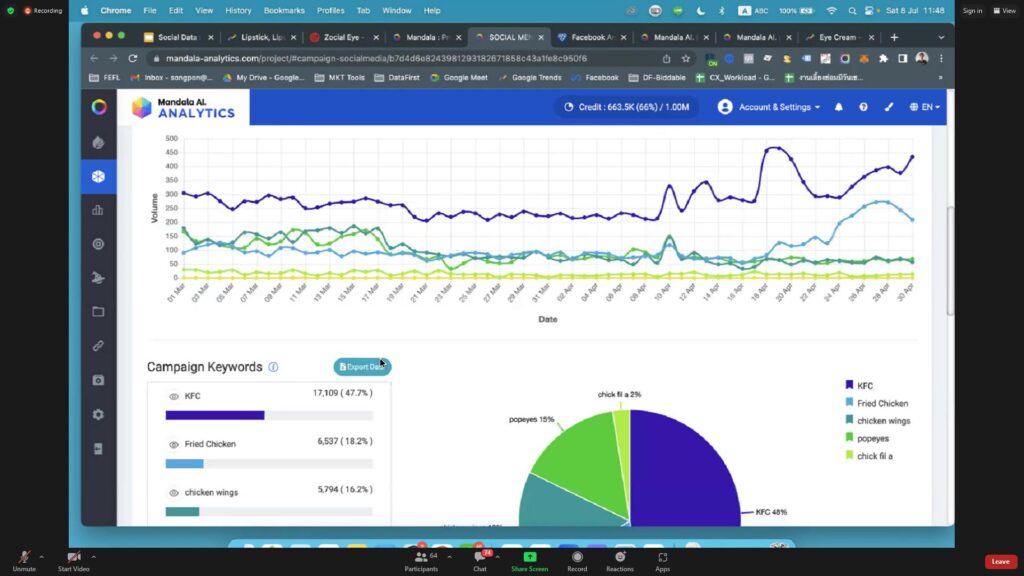This screenshot has width=1024, height=576.
Task: Toggle visibility eye for chicken wings keyword
Action: [x=174, y=493]
